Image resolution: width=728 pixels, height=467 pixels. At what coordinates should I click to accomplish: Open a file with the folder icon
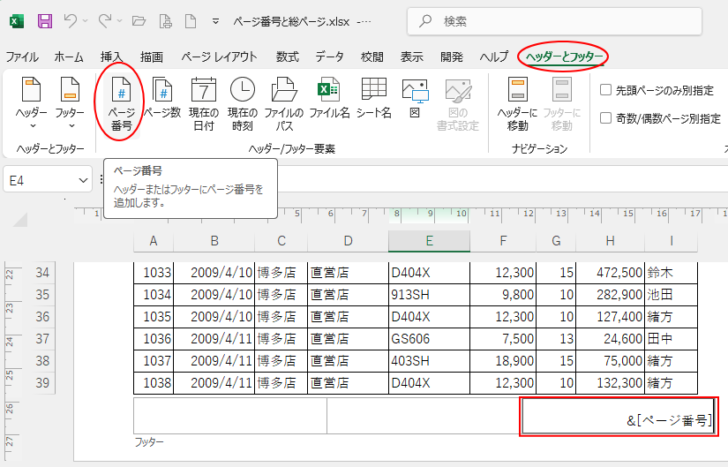point(139,21)
